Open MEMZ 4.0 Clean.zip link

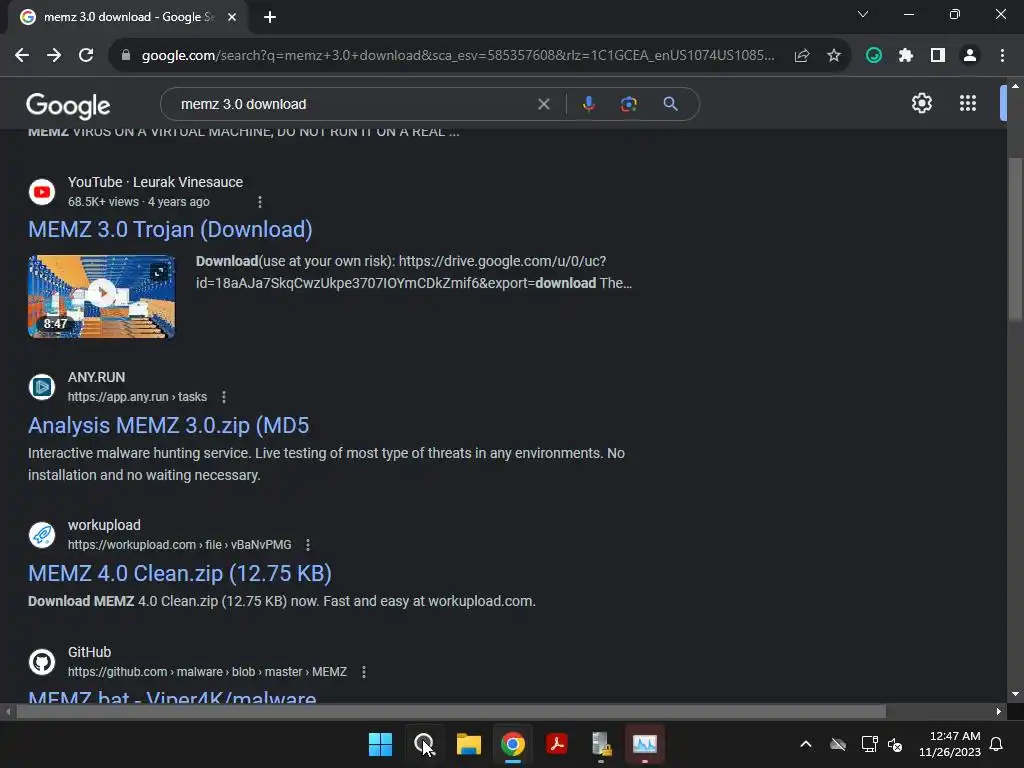click(180, 573)
